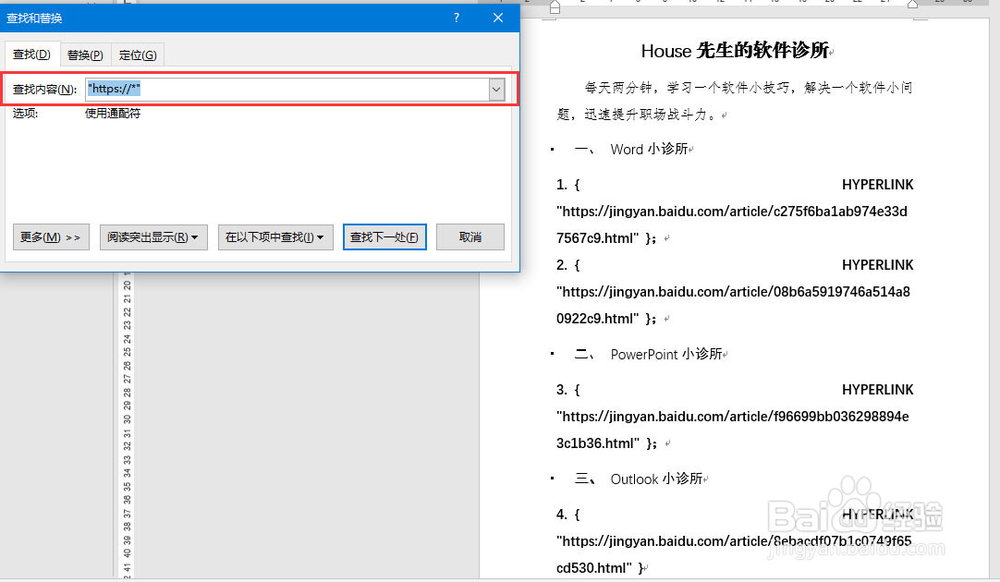Click the 查找内容 input field

tap(287, 89)
